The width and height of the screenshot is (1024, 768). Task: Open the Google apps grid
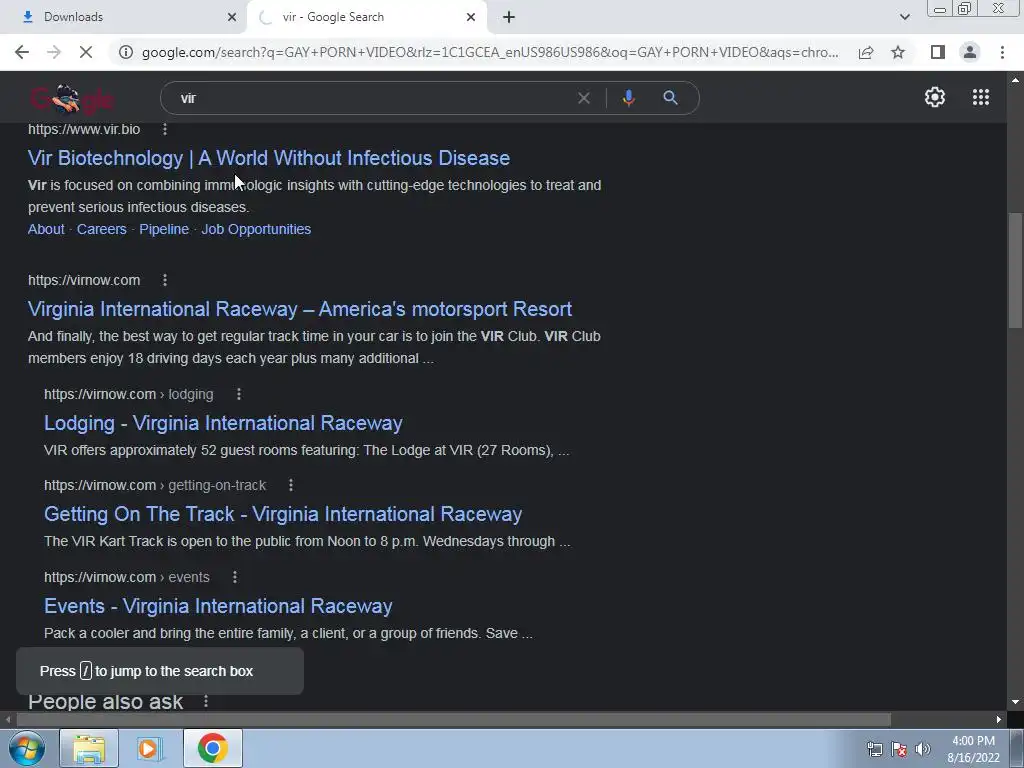(980, 97)
